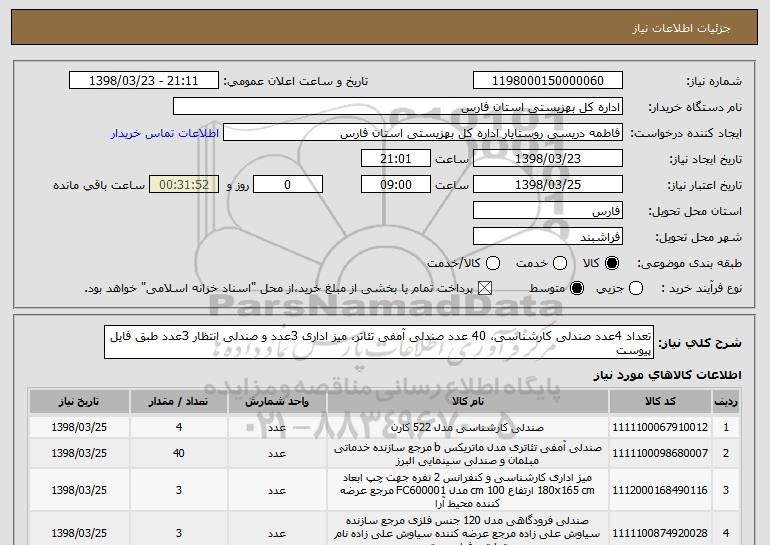Screen dimensions: 770x545
Task: Click the جزئیات اطلاعات نیاز header bar
Action: coord(385,27)
